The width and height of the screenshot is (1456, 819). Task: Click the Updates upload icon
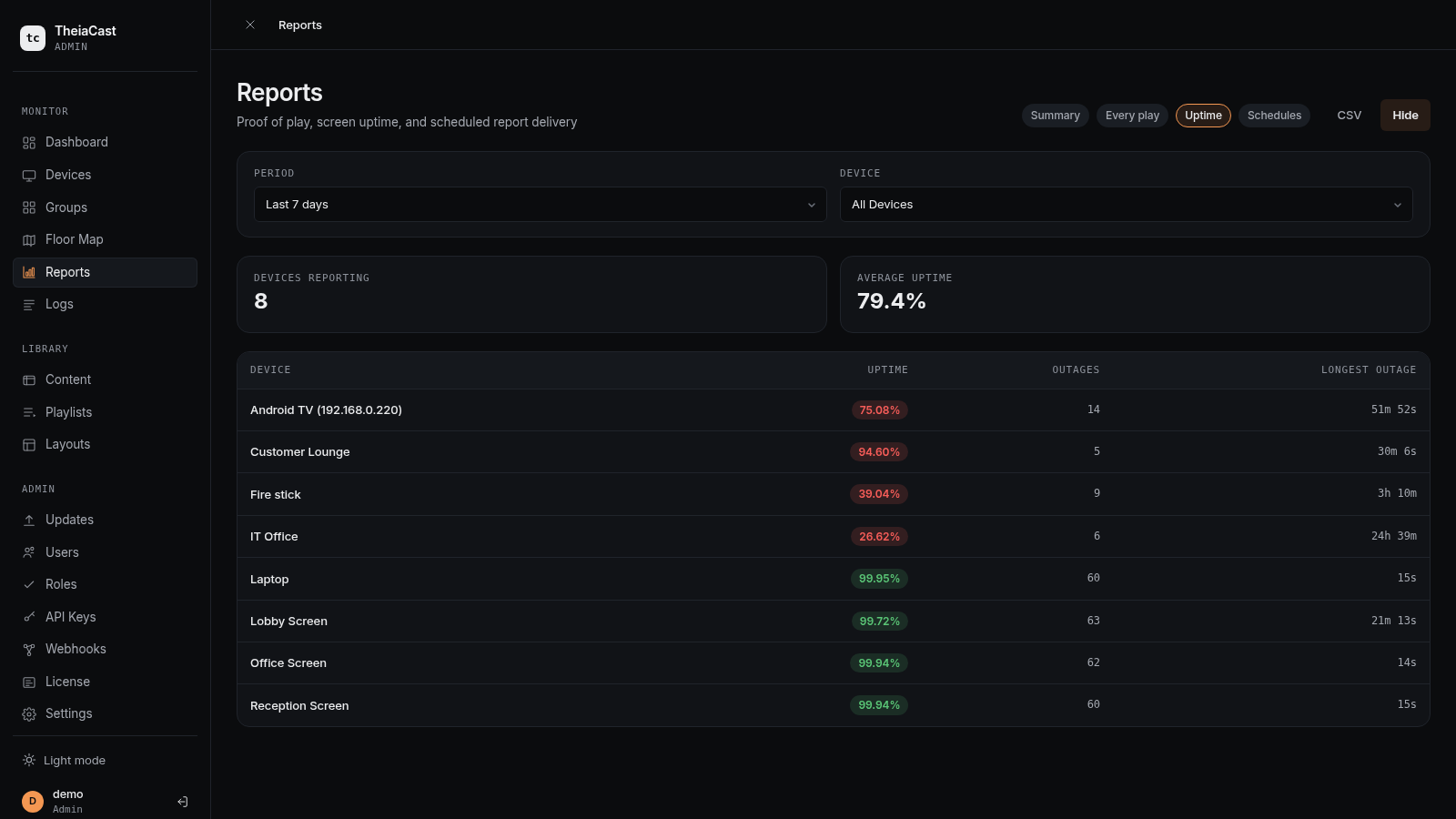29,521
